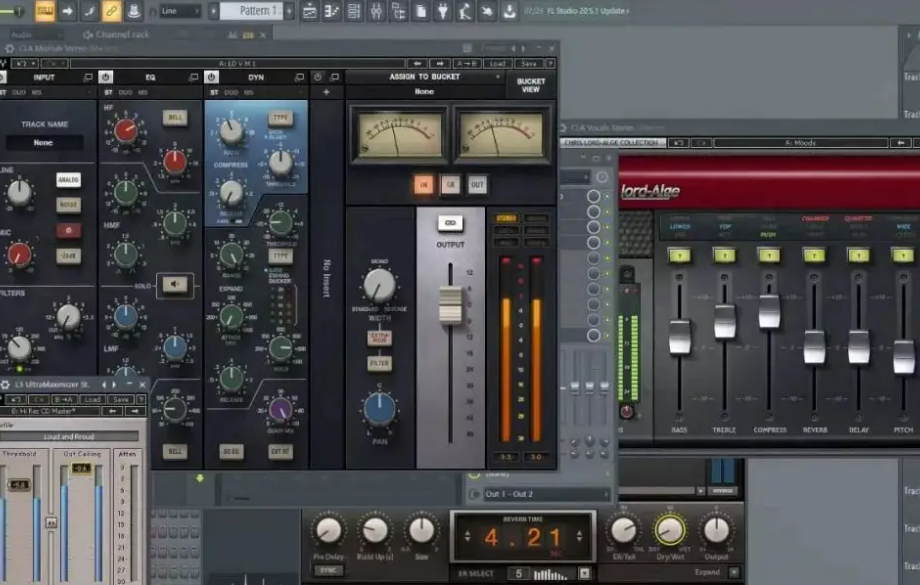Toggle the NOISE button in INPUT section
The width and height of the screenshot is (920, 585).
coord(69,205)
